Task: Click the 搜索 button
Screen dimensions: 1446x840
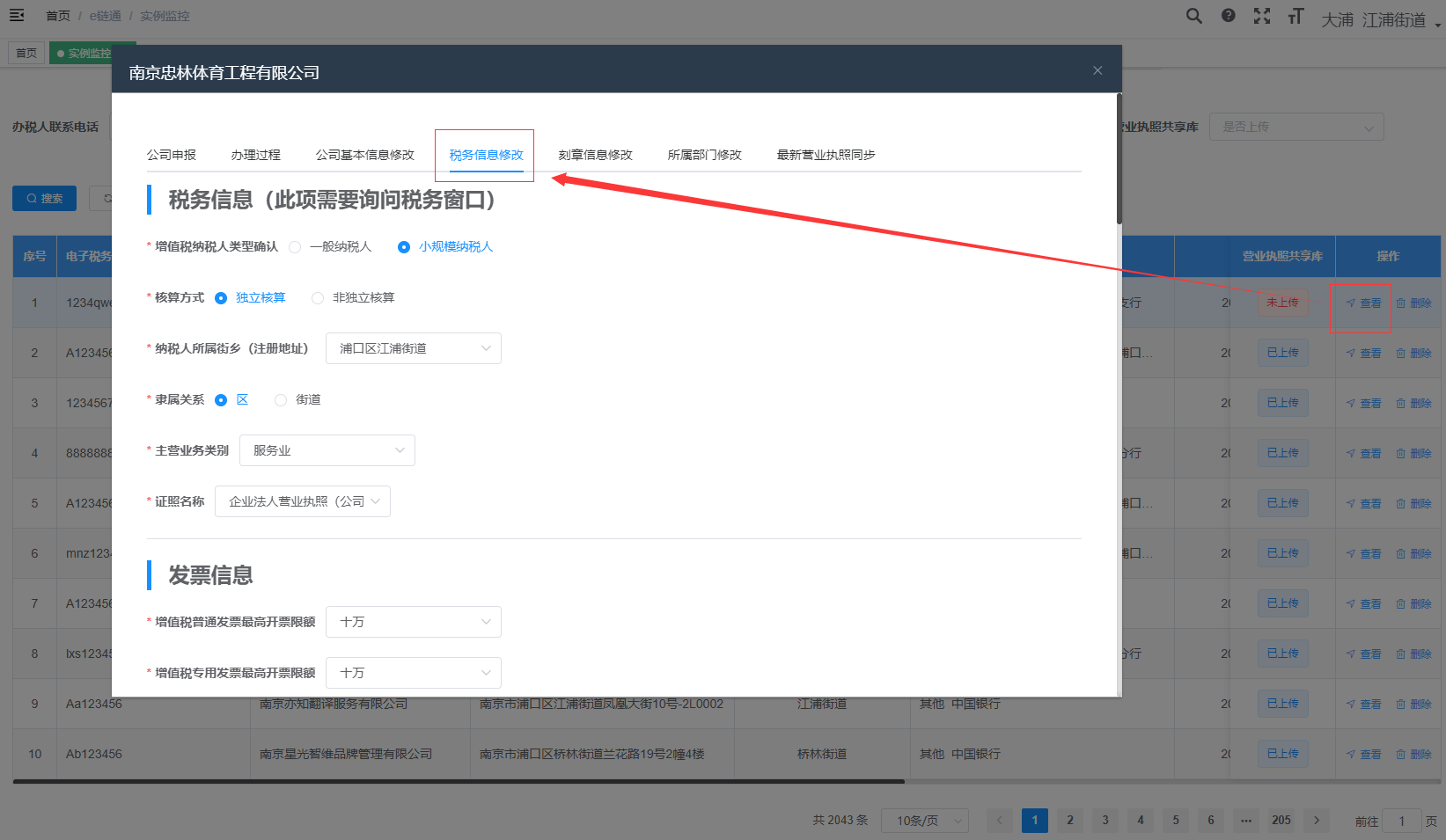Action: pyautogui.click(x=44, y=198)
